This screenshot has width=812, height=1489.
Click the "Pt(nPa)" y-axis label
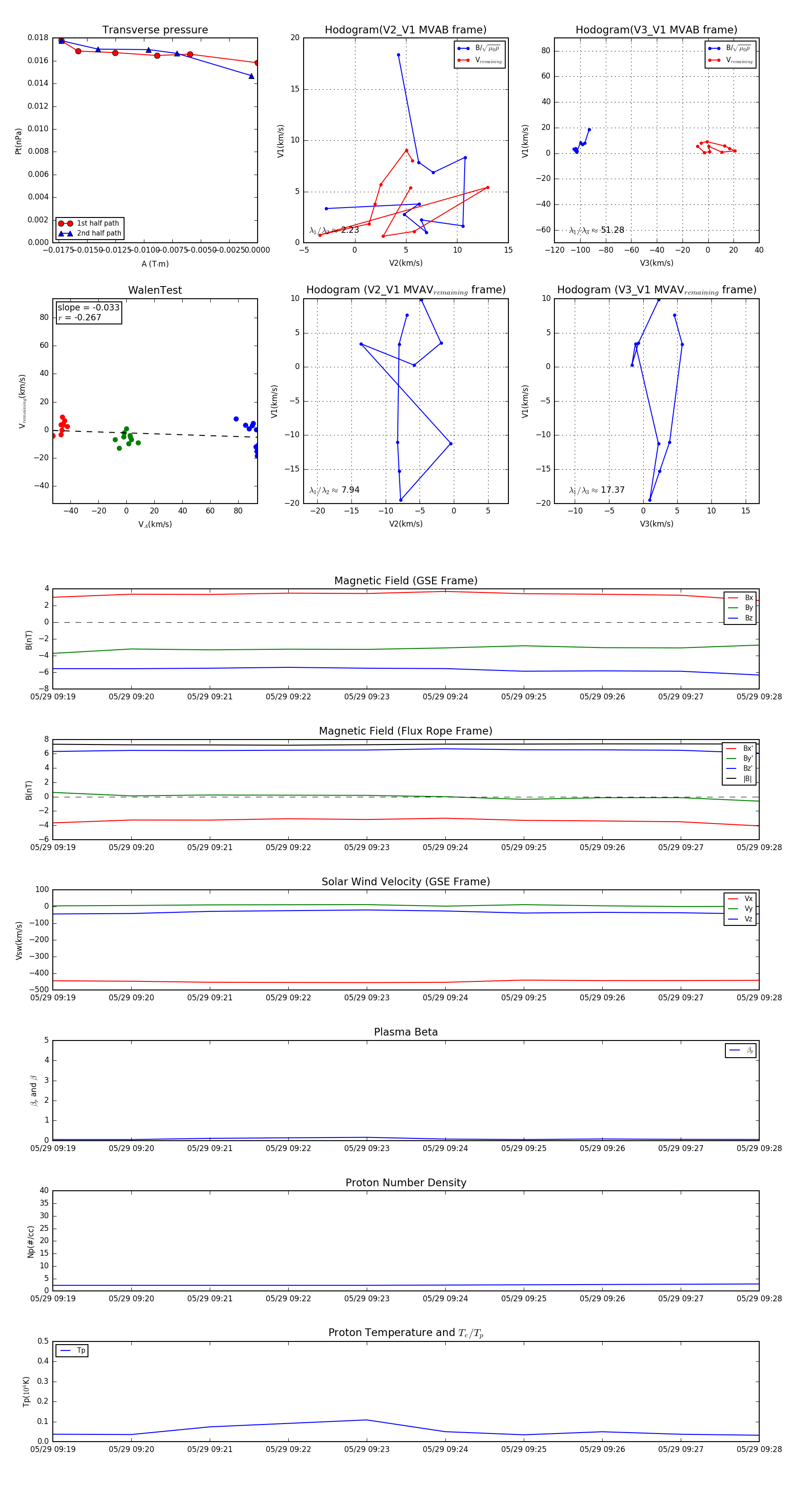pyautogui.click(x=18, y=140)
